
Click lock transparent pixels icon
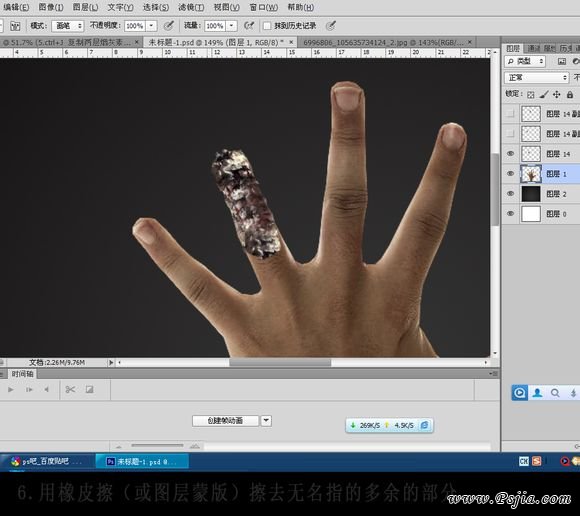[x=530, y=95]
